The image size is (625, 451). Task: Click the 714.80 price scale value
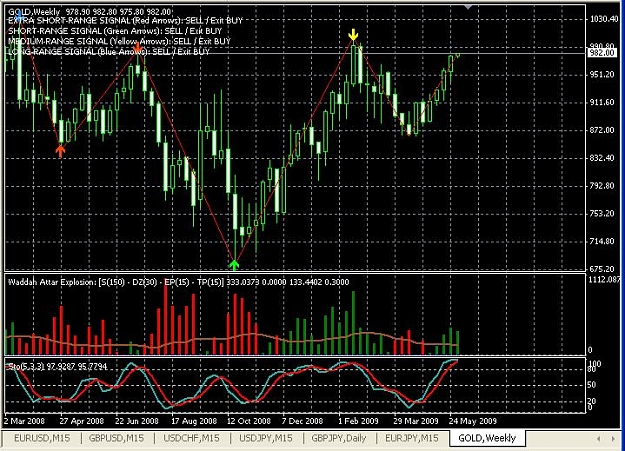(x=602, y=241)
